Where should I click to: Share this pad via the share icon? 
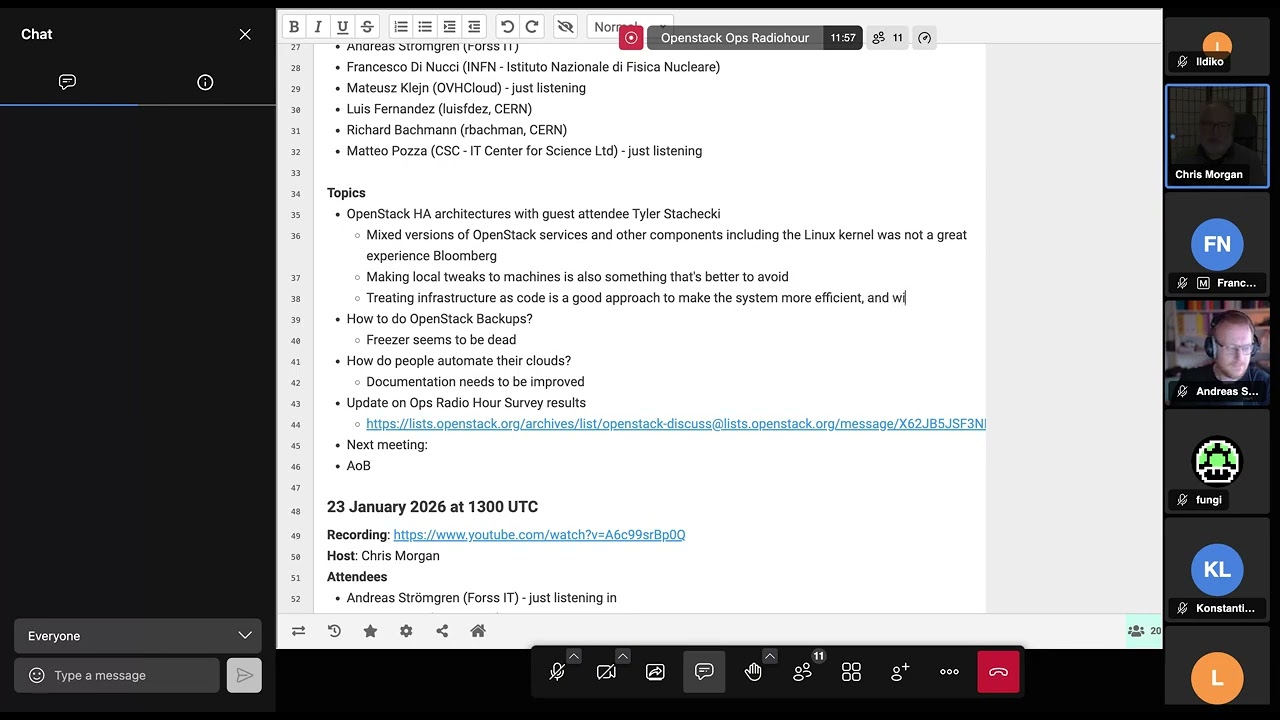442,631
